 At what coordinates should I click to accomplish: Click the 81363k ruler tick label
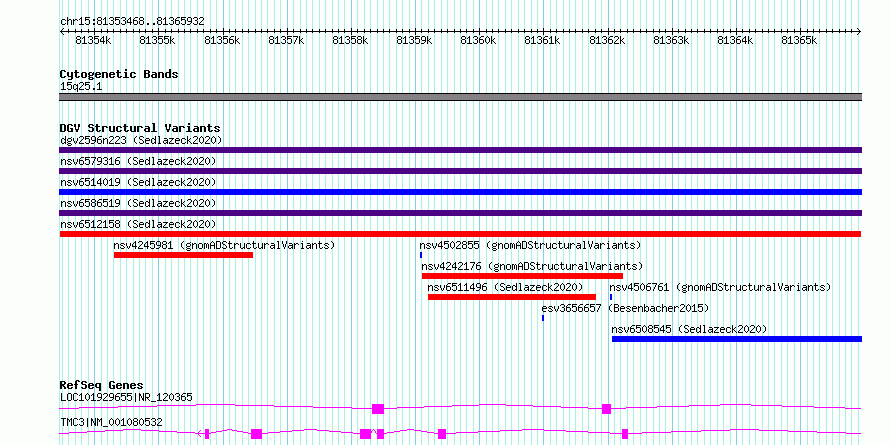point(671,40)
